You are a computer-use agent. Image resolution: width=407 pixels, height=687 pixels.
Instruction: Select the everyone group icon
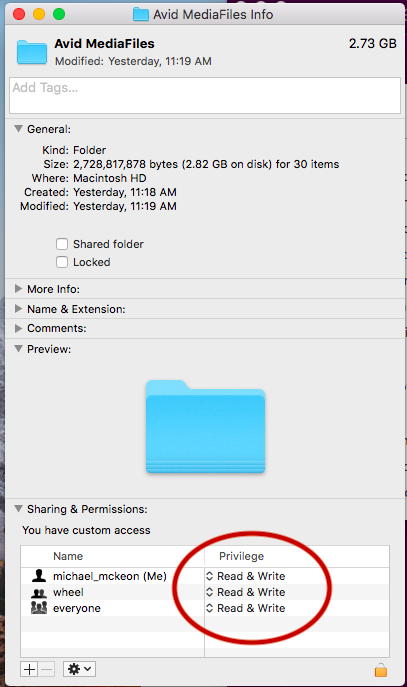(39, 608)
